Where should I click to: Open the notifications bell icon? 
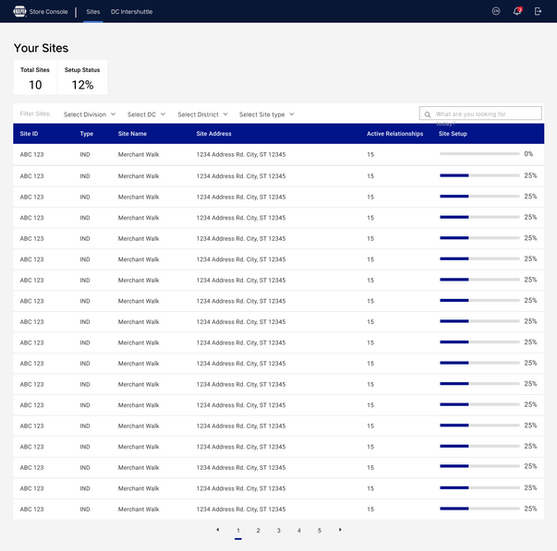tap(517, 11)
